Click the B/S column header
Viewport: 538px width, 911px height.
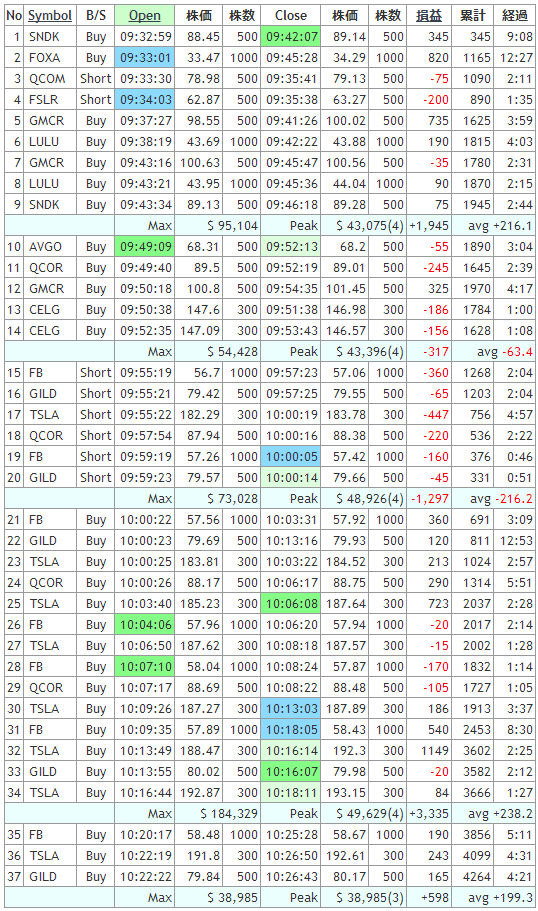coord(96,16)
